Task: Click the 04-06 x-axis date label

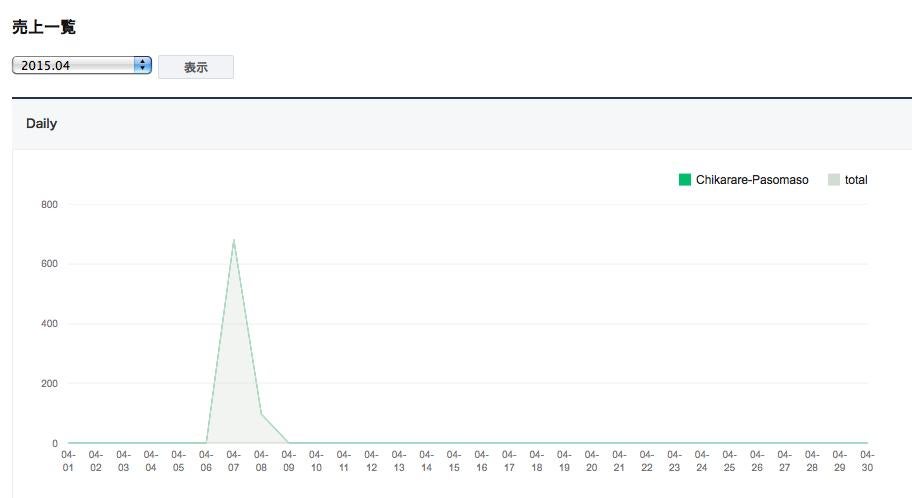Action: point(206,461)
